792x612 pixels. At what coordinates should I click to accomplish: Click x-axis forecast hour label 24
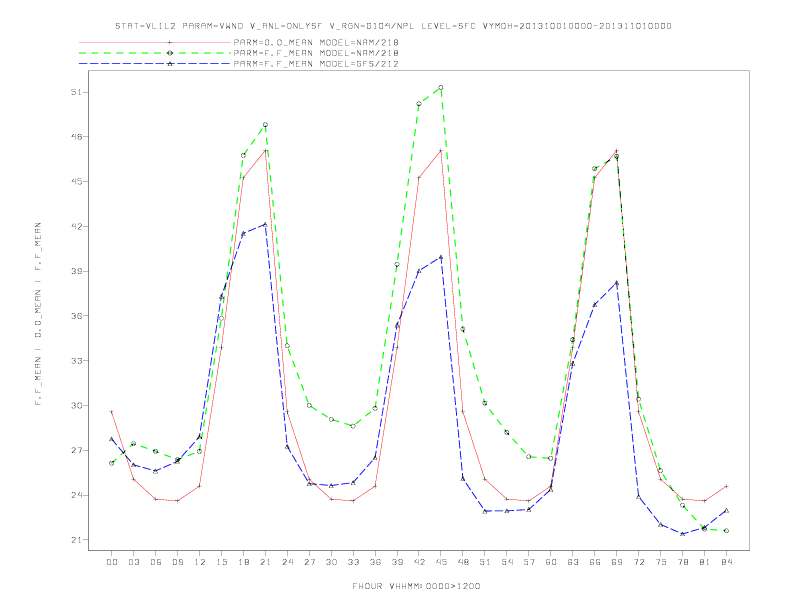coord(287,562)
